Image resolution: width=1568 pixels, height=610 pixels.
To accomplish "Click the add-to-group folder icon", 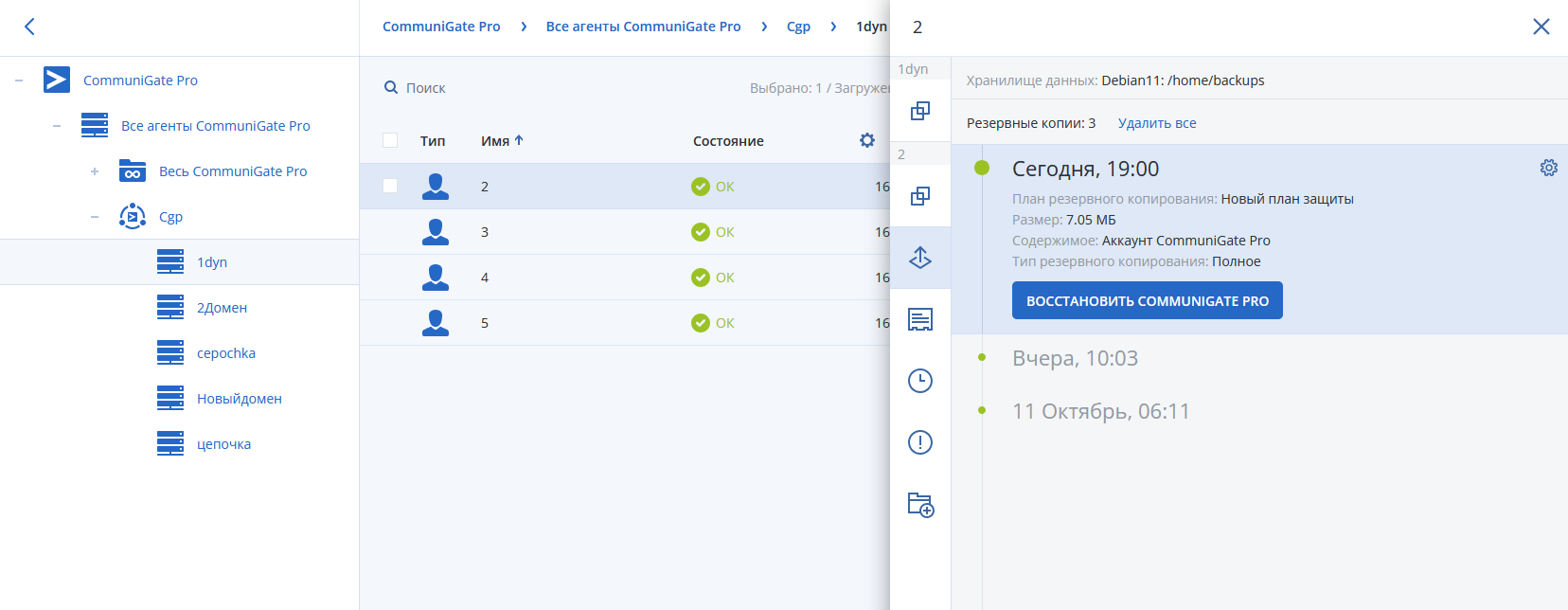I will click(x=920, y=504).
